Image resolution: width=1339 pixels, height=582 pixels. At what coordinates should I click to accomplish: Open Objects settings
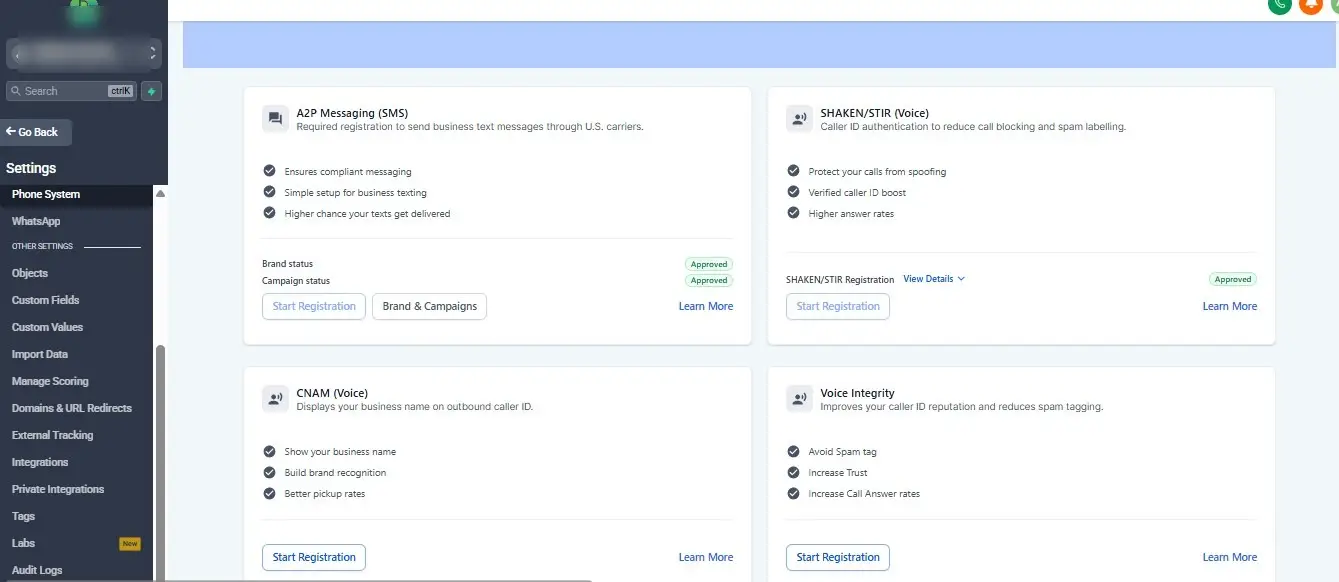30,273
